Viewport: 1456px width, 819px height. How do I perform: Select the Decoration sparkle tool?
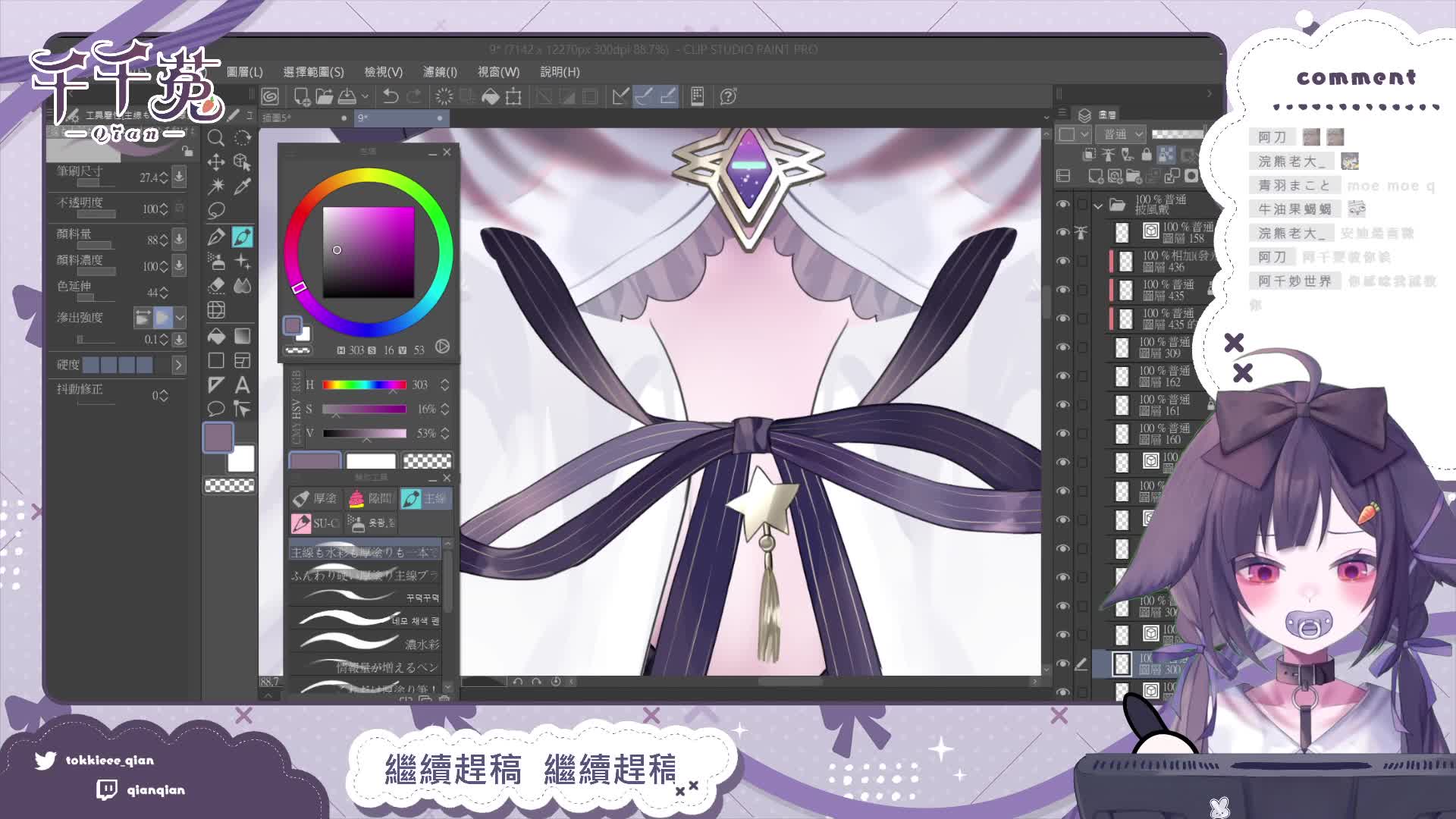point(243,262)
